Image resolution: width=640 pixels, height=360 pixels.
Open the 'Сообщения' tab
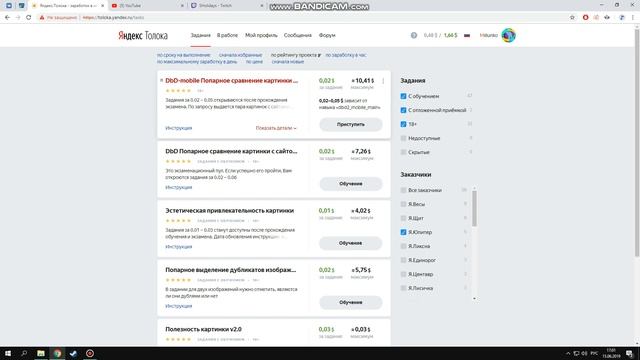click(298, 36)
